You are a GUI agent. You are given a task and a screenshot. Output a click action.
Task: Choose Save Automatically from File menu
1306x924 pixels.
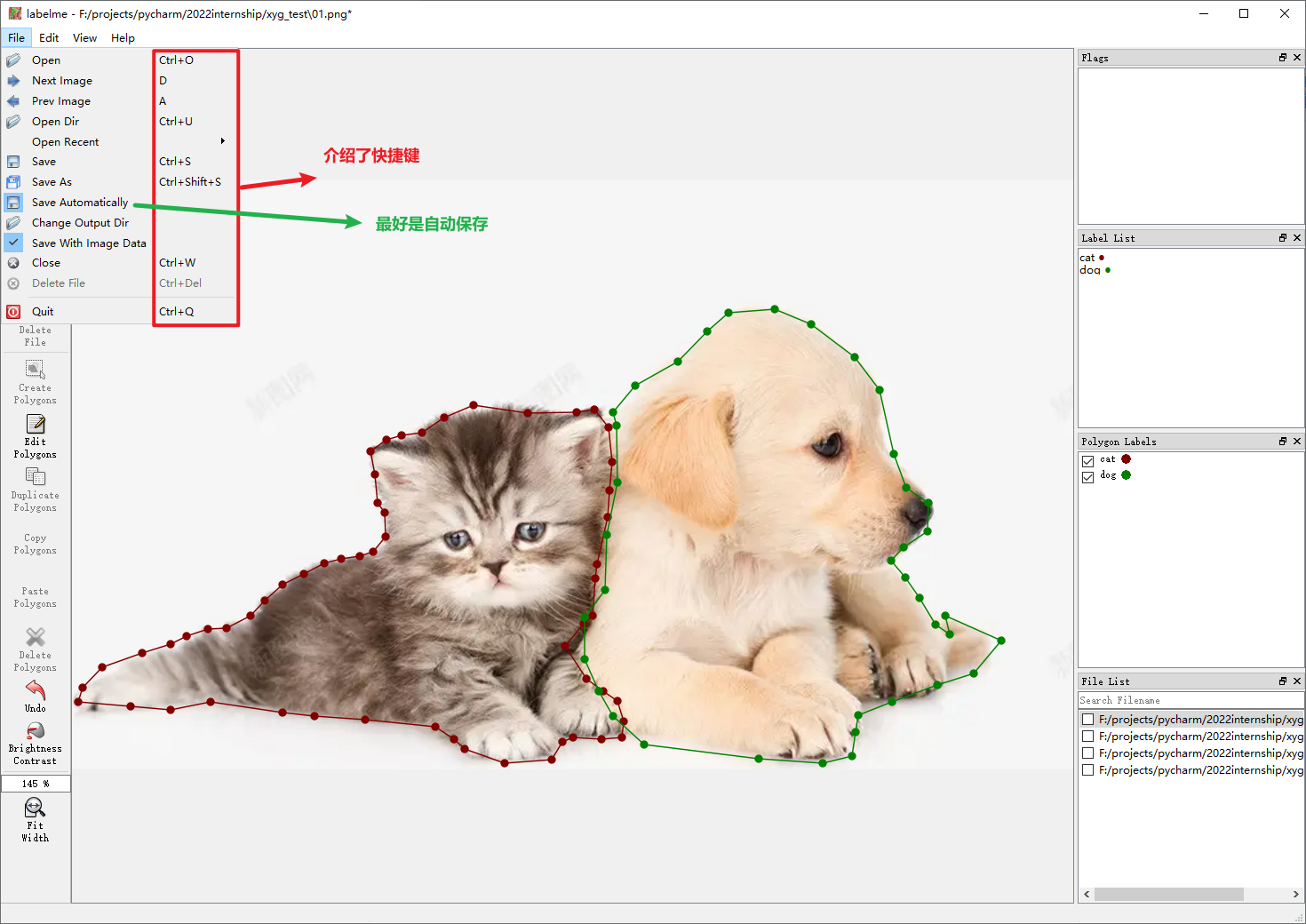80,203
